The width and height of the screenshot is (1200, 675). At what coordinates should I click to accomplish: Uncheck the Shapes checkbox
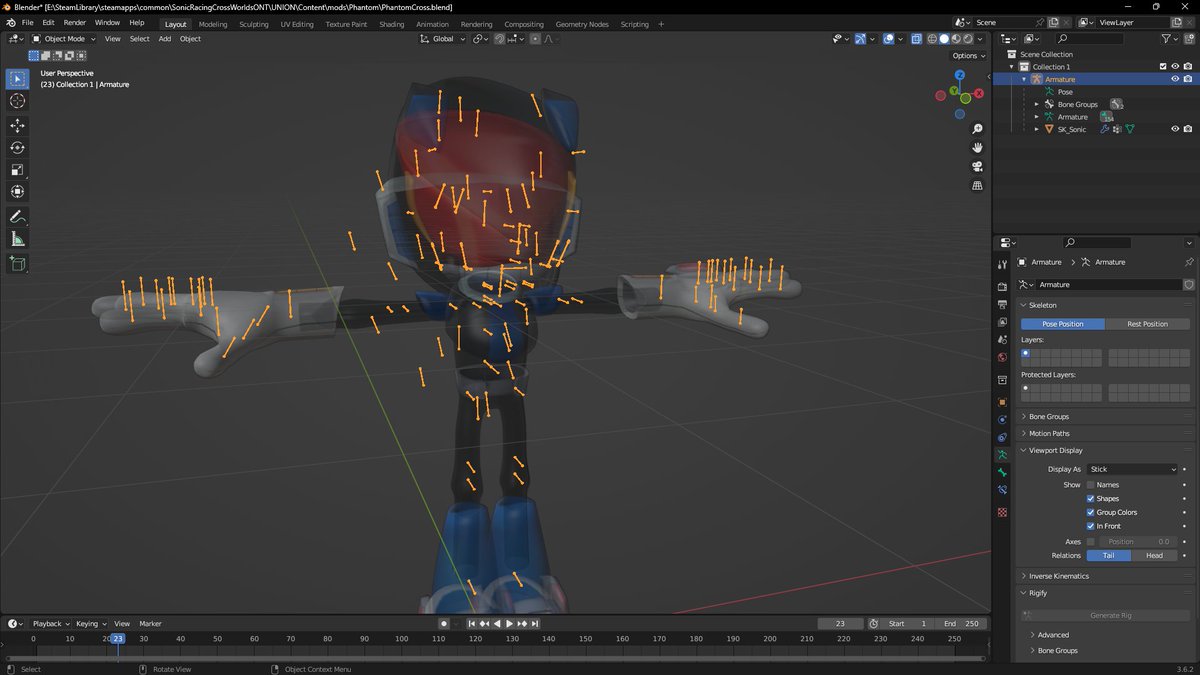click(x=1090, y=498)
